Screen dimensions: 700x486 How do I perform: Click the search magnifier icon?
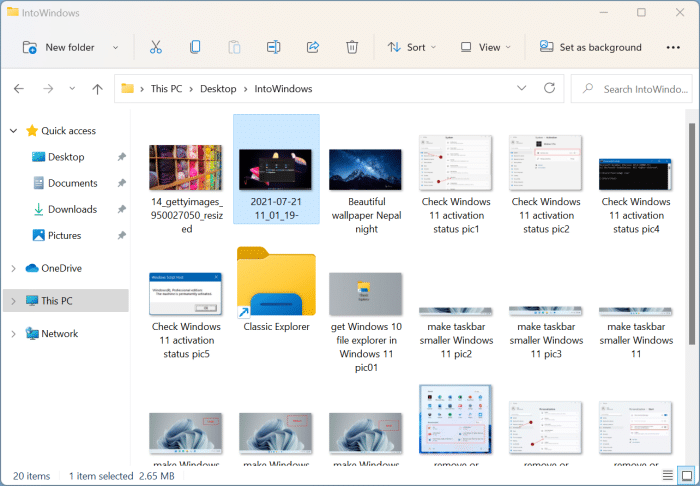click(588, 88)
